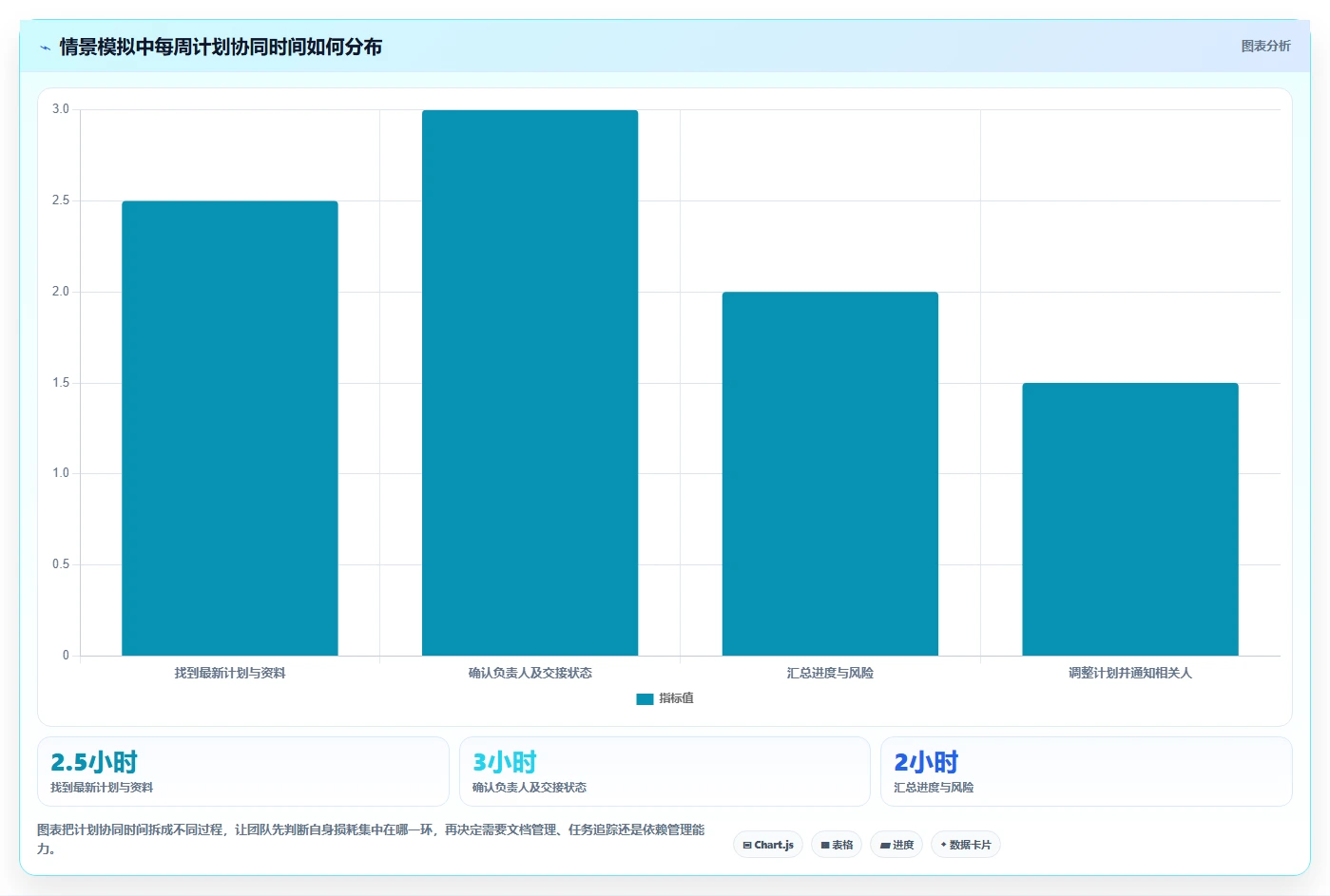Click the pulse icon beside the chart title

tap(45, 48)
